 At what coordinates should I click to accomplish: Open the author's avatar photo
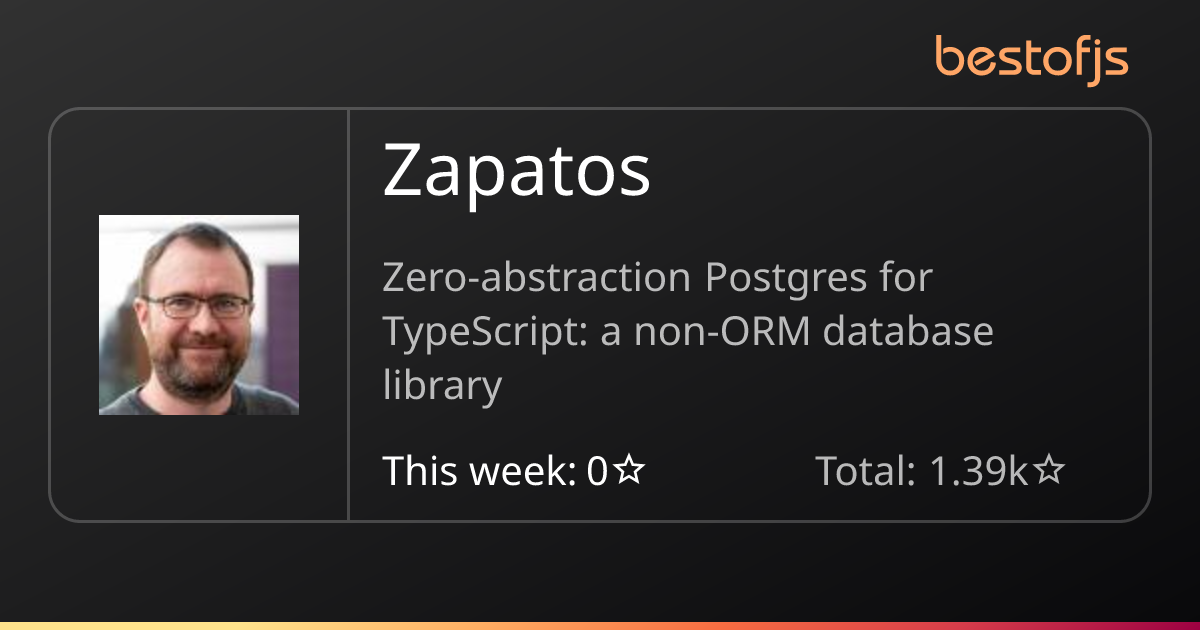click(199, 315)
